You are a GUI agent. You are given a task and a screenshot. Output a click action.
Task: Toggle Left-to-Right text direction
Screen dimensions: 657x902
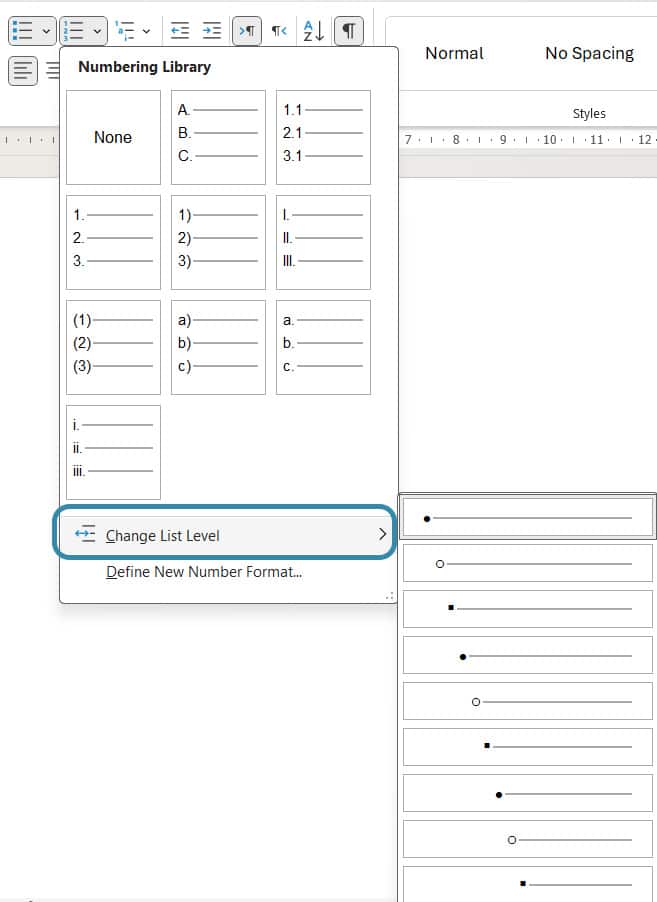pos(247,31)
